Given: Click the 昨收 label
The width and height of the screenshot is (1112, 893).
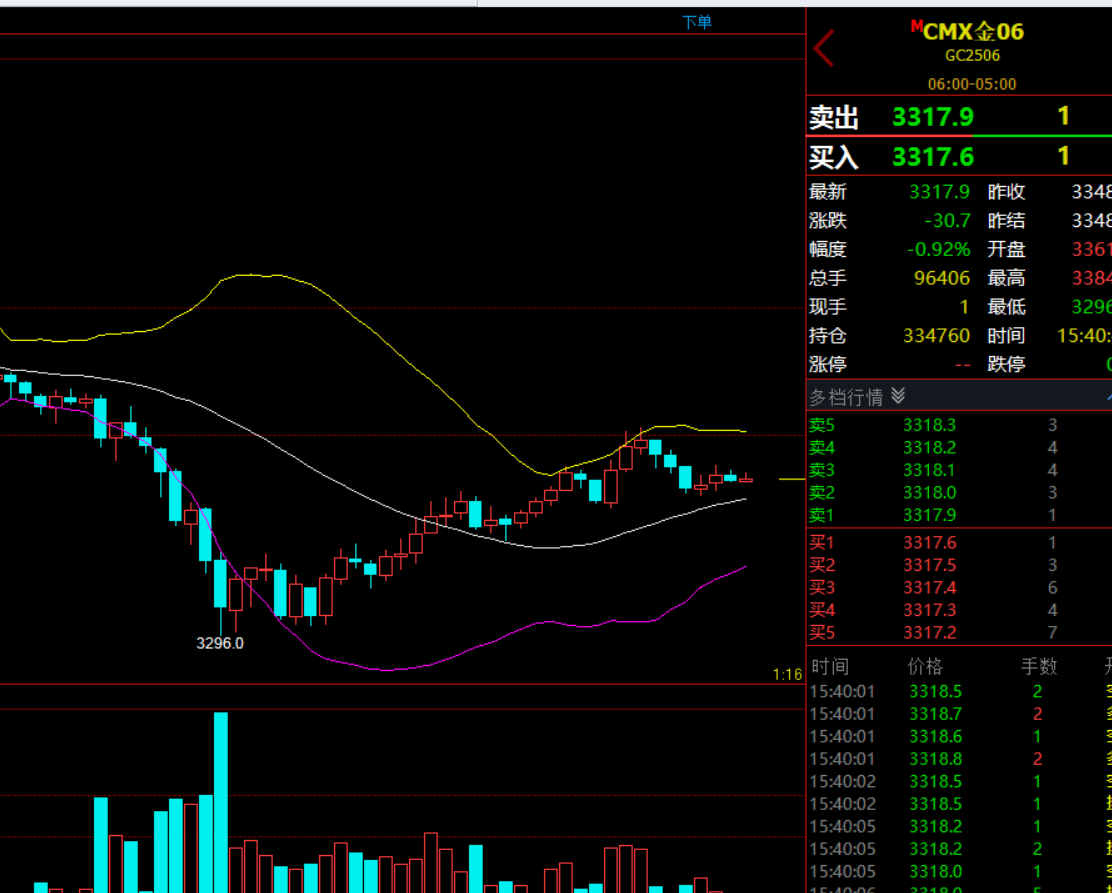Looking at the screenshot, I should point(1006,192).
